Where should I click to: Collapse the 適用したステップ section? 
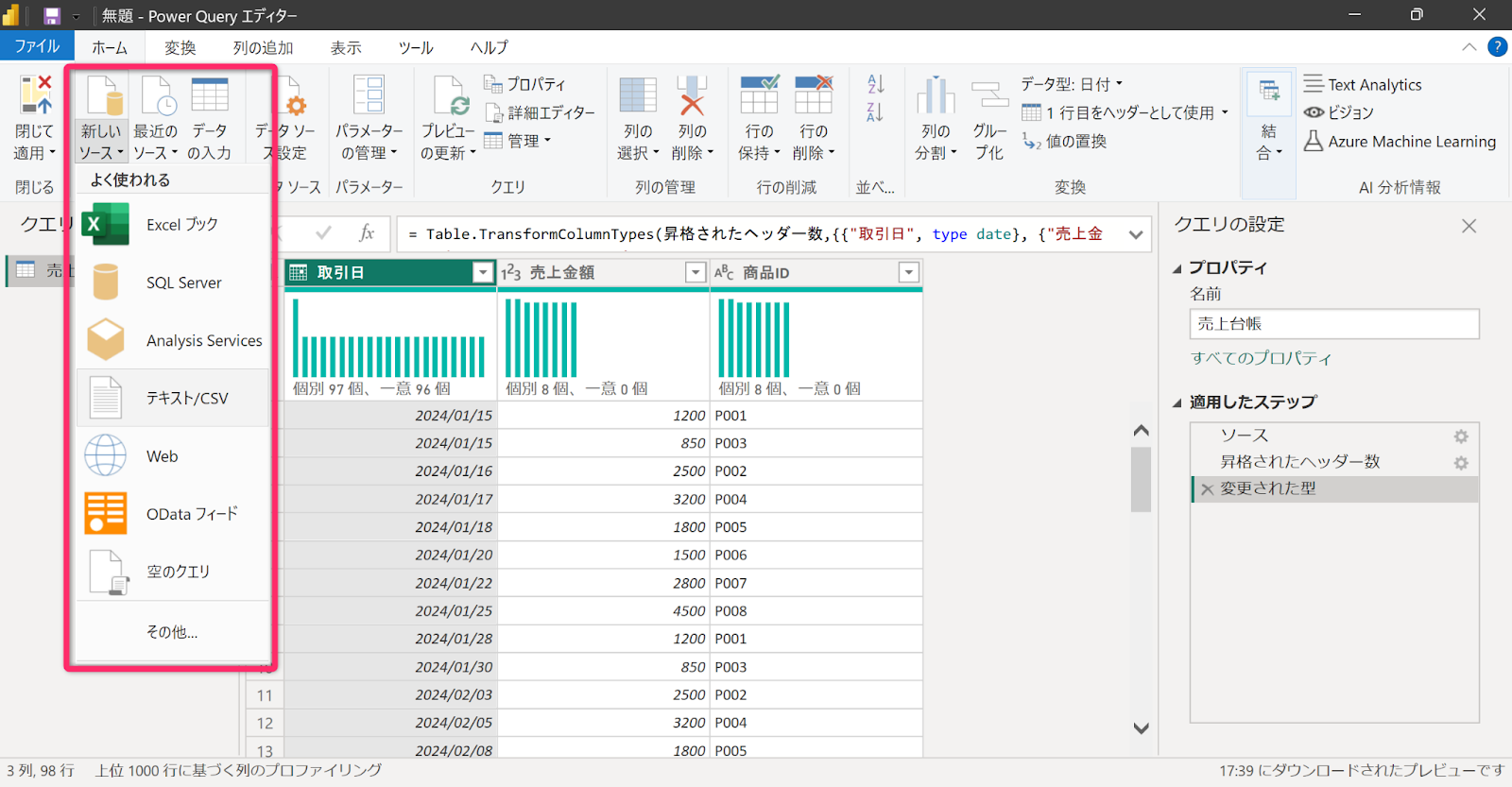tap(1177, 403)
